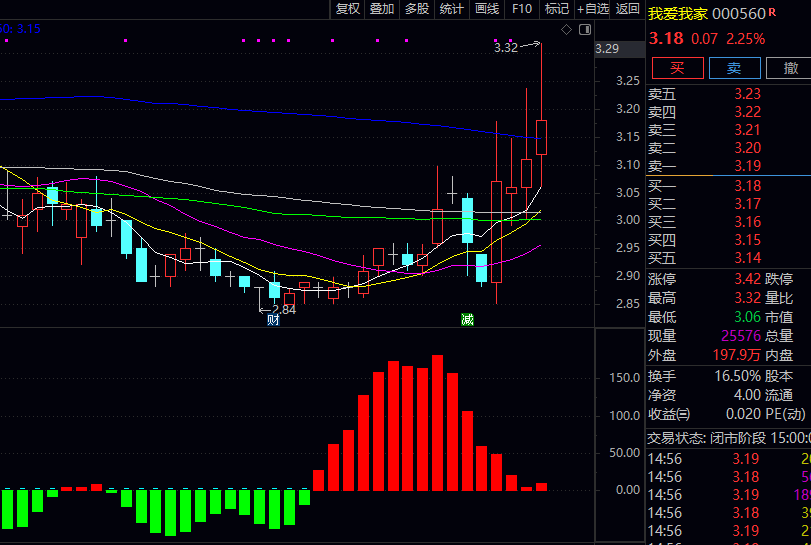Image resolution: width=811 pixels, height=545 pixels.
Task: Click the diamond icon above the chart
Action: [566, 29]
